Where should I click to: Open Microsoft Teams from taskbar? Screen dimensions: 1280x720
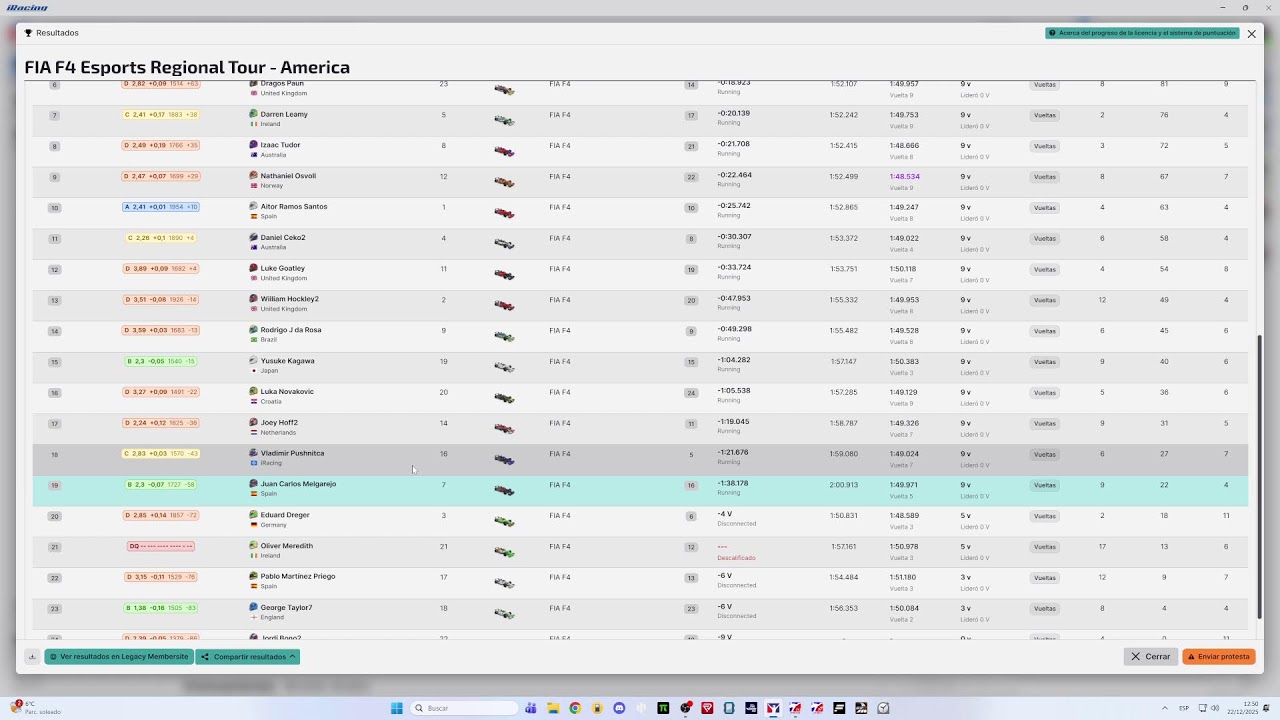click(x=531, y=708)
